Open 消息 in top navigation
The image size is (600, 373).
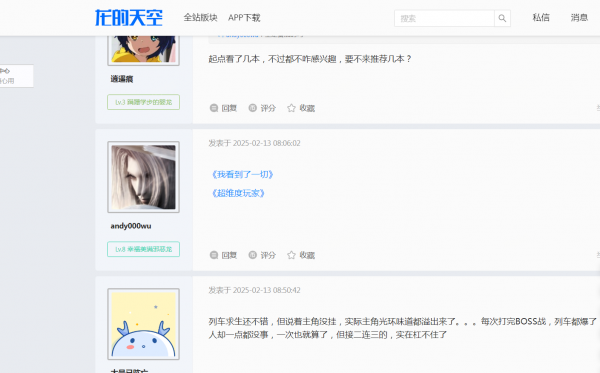(579, 18)
